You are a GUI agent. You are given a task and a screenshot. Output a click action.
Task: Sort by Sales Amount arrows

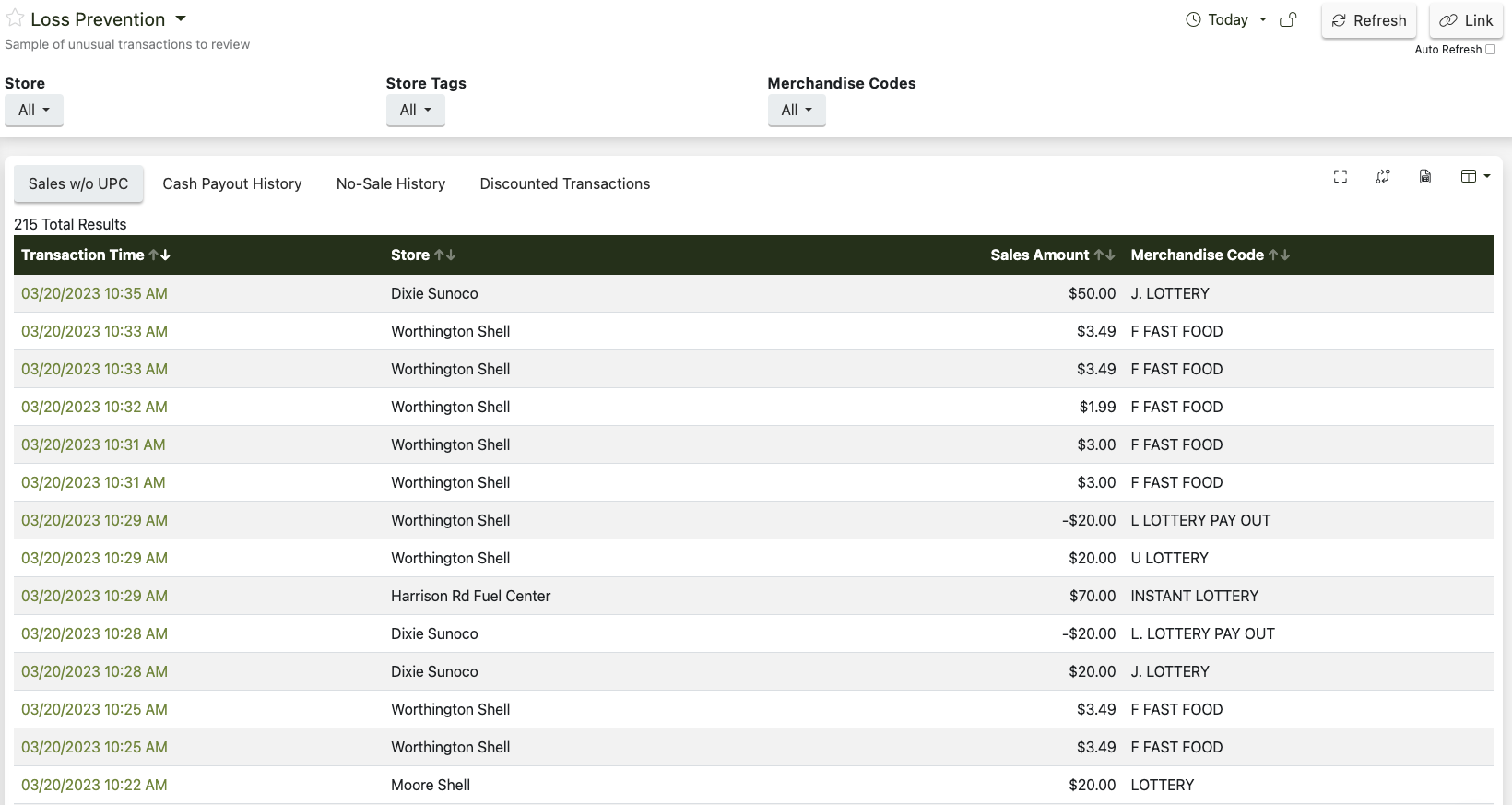pyautogui.click(x=1104, y=255)
